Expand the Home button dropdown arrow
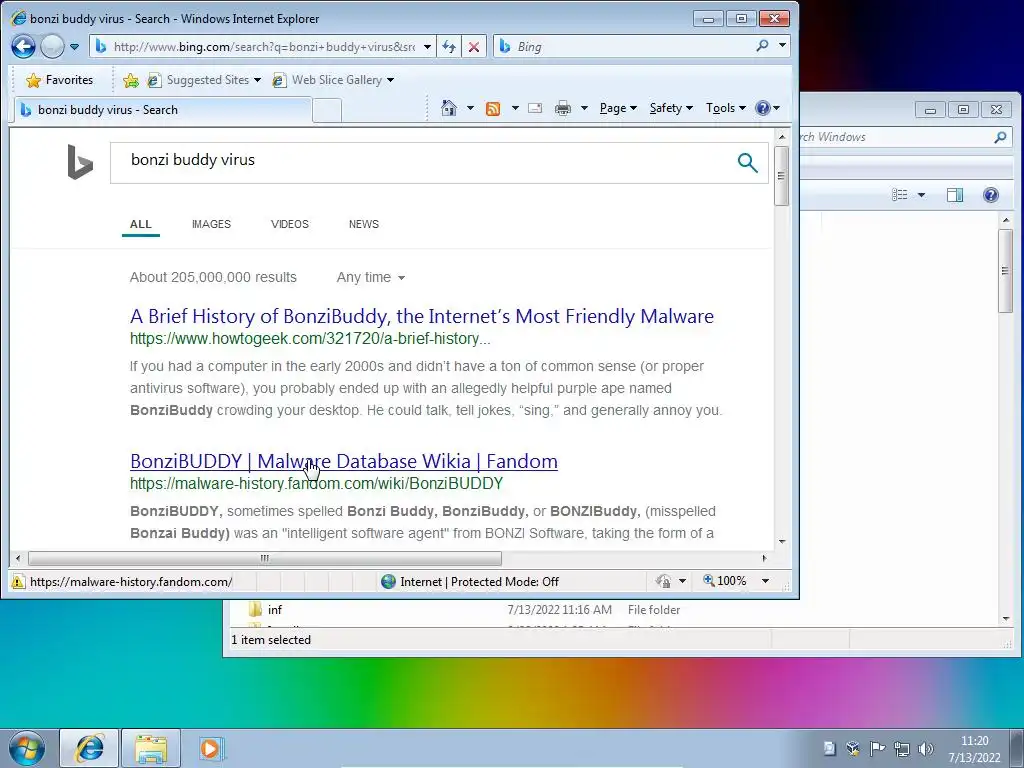 [x=470, y=108]
